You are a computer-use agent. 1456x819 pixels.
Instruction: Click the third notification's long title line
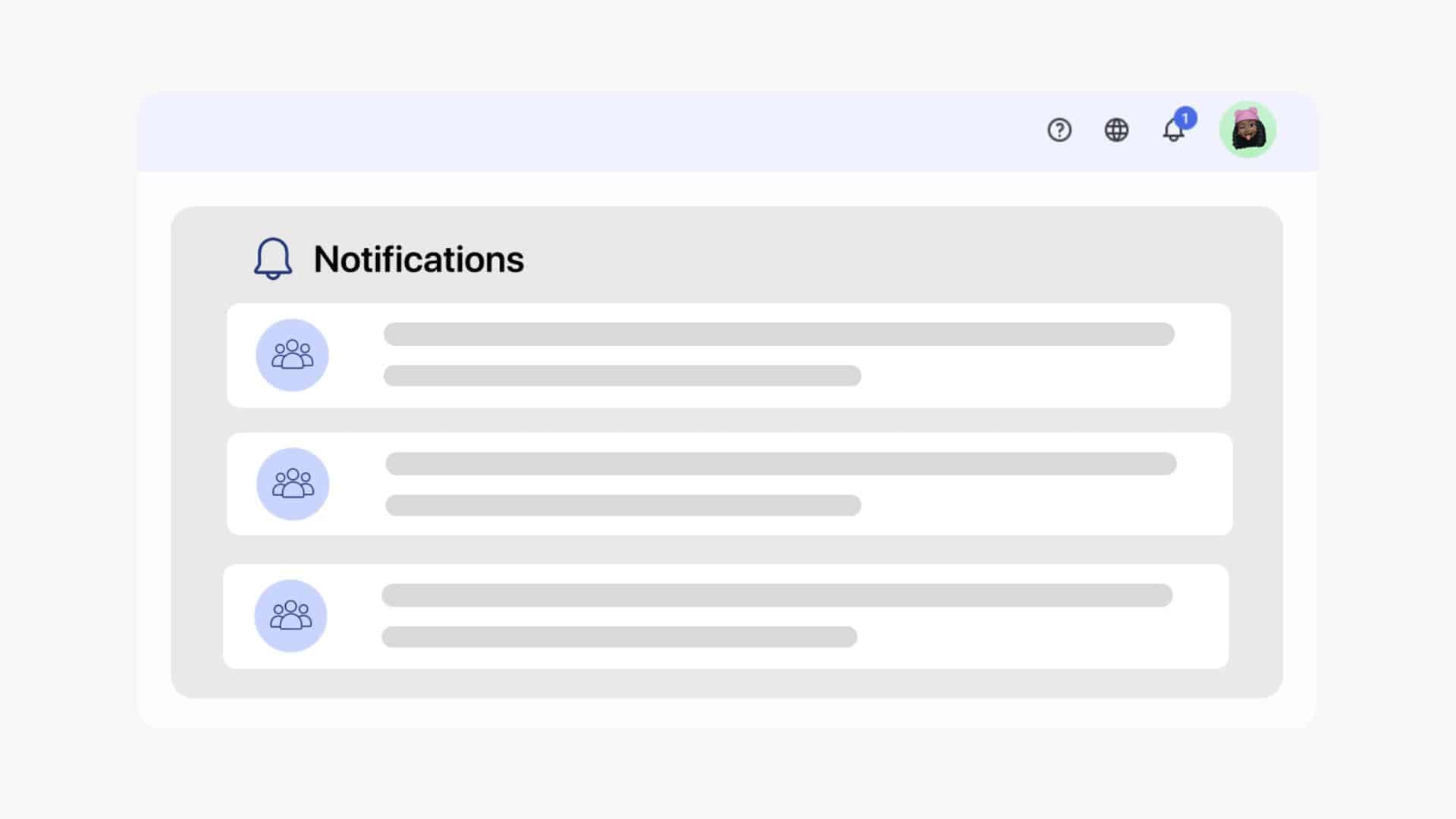[777, 595]
